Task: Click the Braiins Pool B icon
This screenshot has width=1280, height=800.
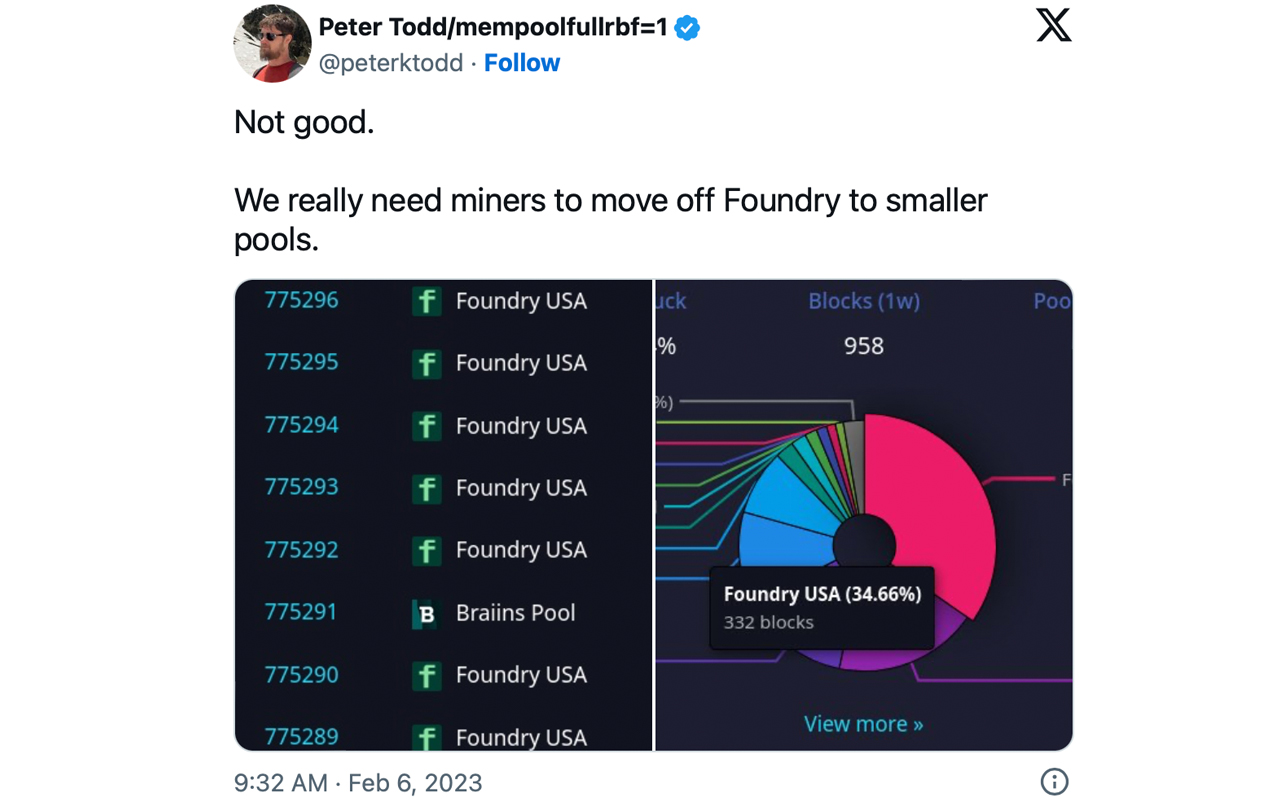Action: pyautogui.click(x=427, y=613)
